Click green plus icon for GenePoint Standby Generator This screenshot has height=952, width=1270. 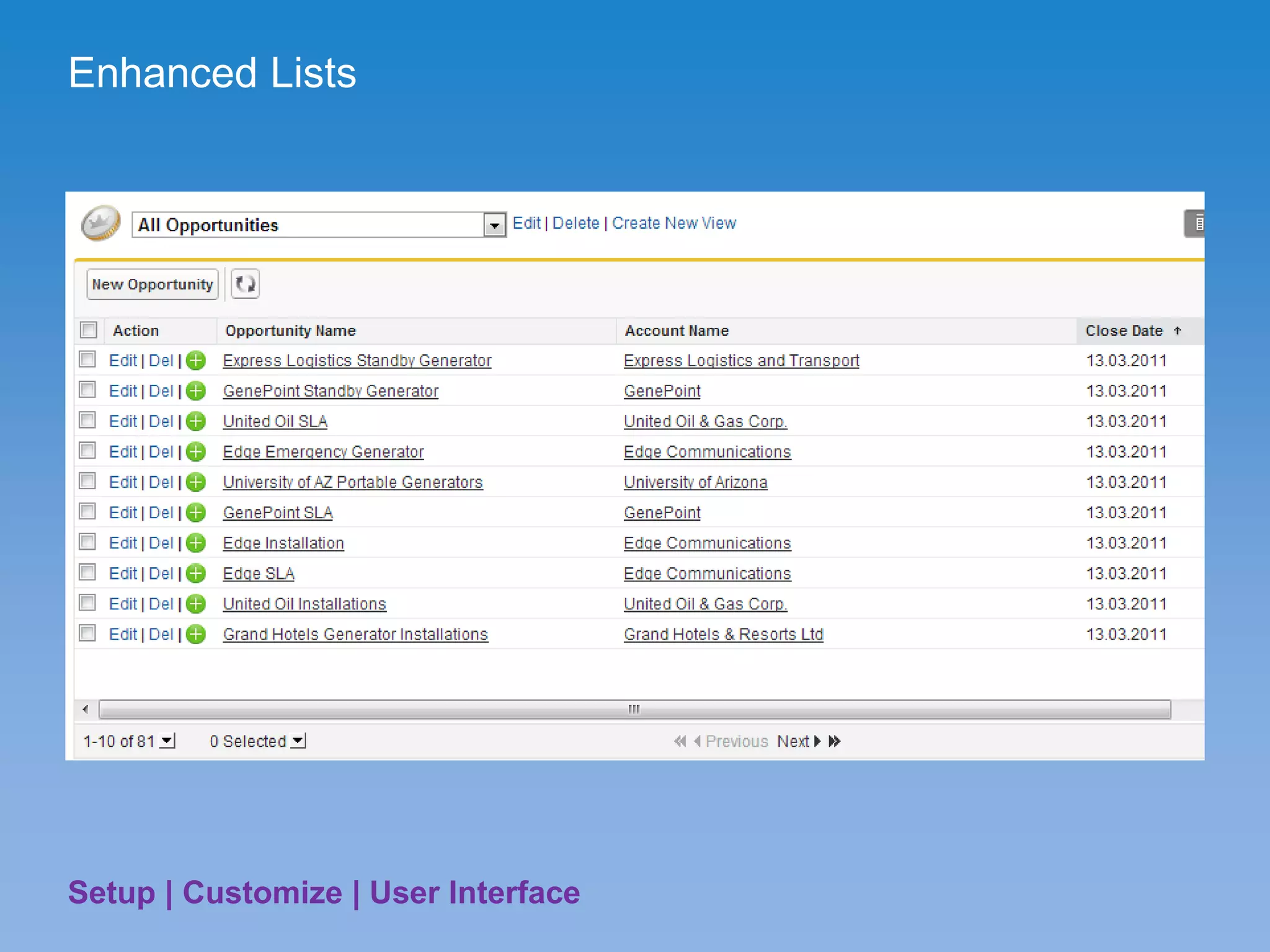pos(196,390)
